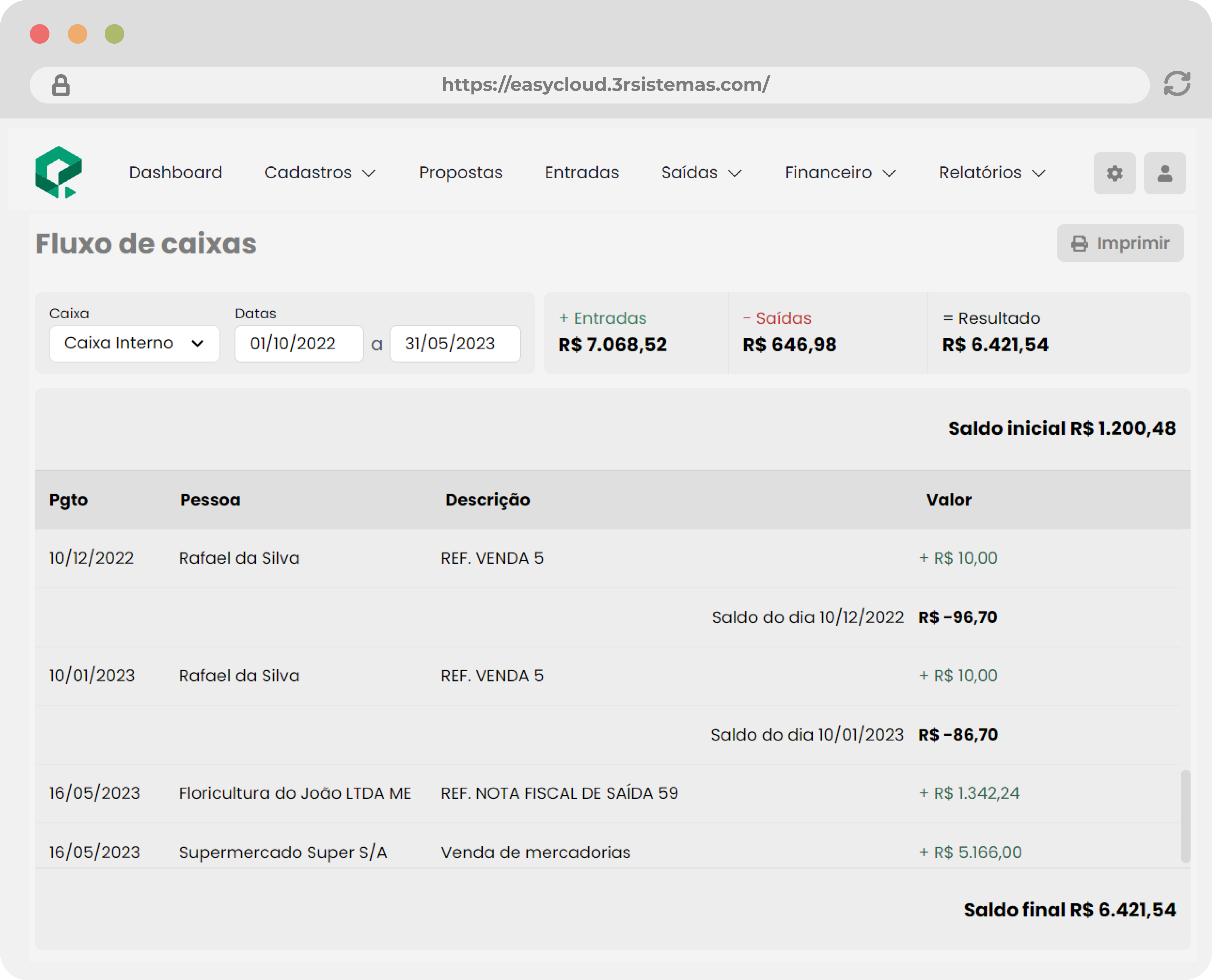Screen dimensions: 1212x980
Task: Click the Pessoa column header
Action: (x=210, y=499)
